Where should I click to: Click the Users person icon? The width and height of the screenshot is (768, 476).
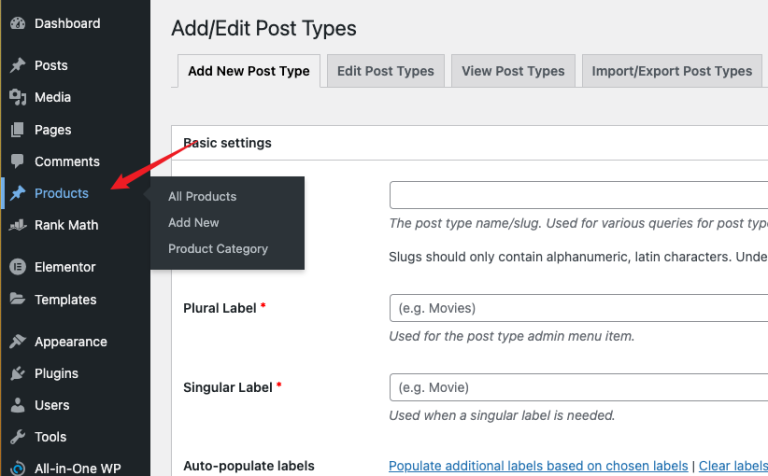(17, 406)
